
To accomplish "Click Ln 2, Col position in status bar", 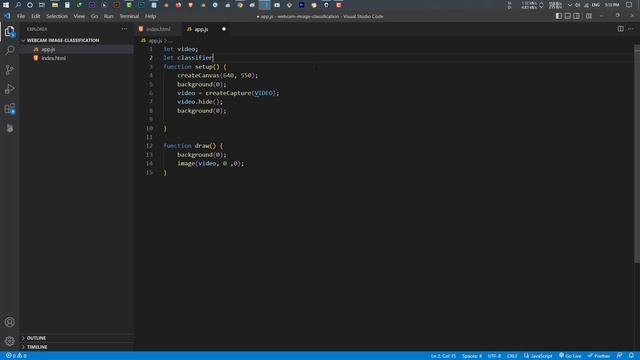I will 443,356.
